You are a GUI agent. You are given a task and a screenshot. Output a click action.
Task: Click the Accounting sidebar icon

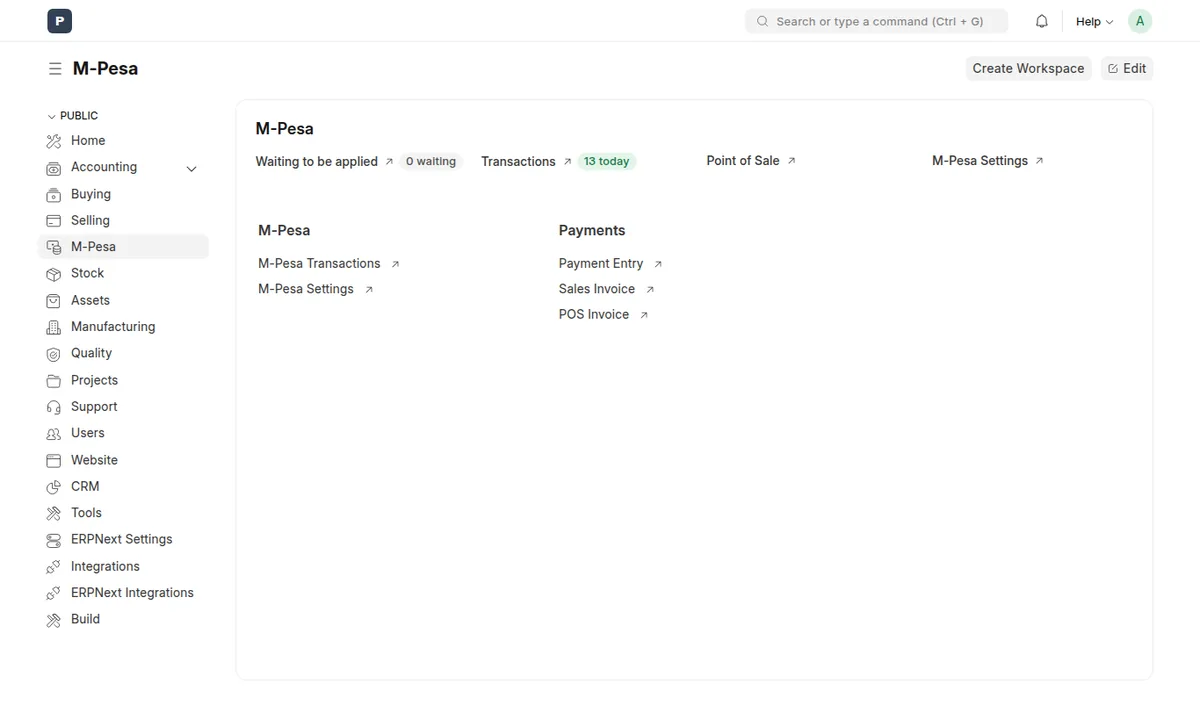click(x=54, y=168)
